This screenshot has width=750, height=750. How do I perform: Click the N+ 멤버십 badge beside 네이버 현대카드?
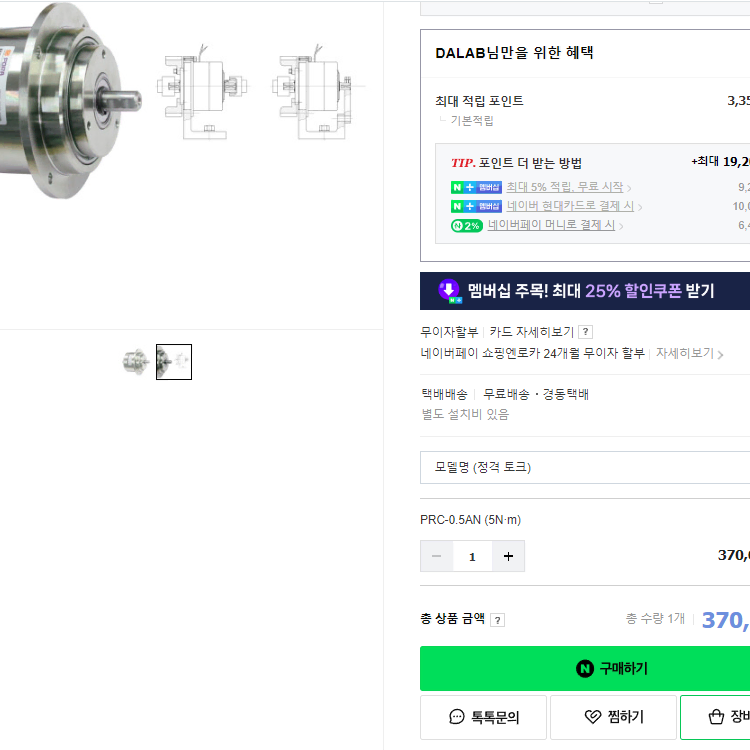coord(476,206)
